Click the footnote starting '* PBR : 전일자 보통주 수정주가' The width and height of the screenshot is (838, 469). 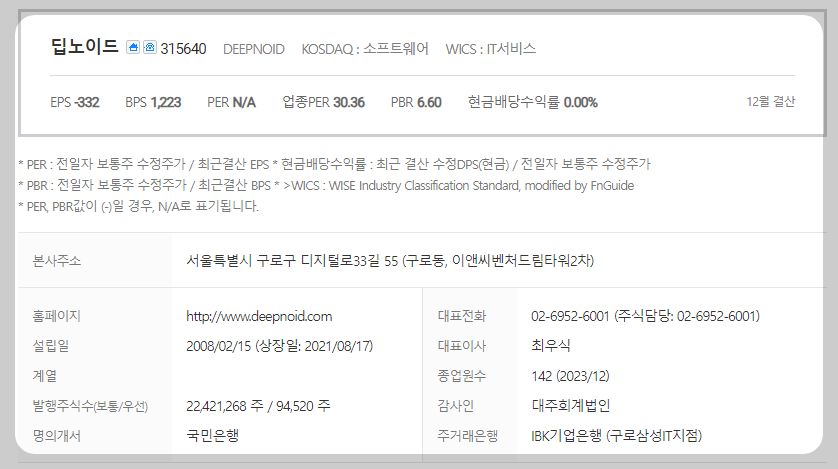(326, 185)
